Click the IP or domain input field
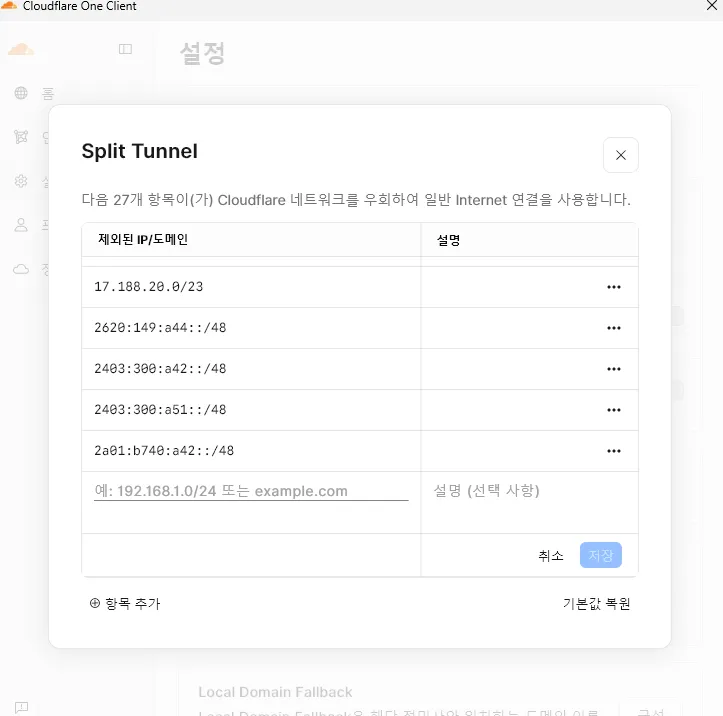723x716 pixels. click(x=251, y=491)
